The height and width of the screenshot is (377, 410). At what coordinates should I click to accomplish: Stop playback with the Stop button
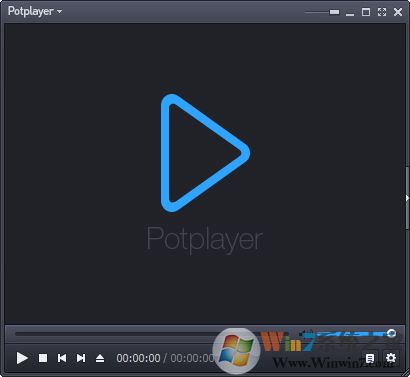pyautogui.click(x=43, y=358)
